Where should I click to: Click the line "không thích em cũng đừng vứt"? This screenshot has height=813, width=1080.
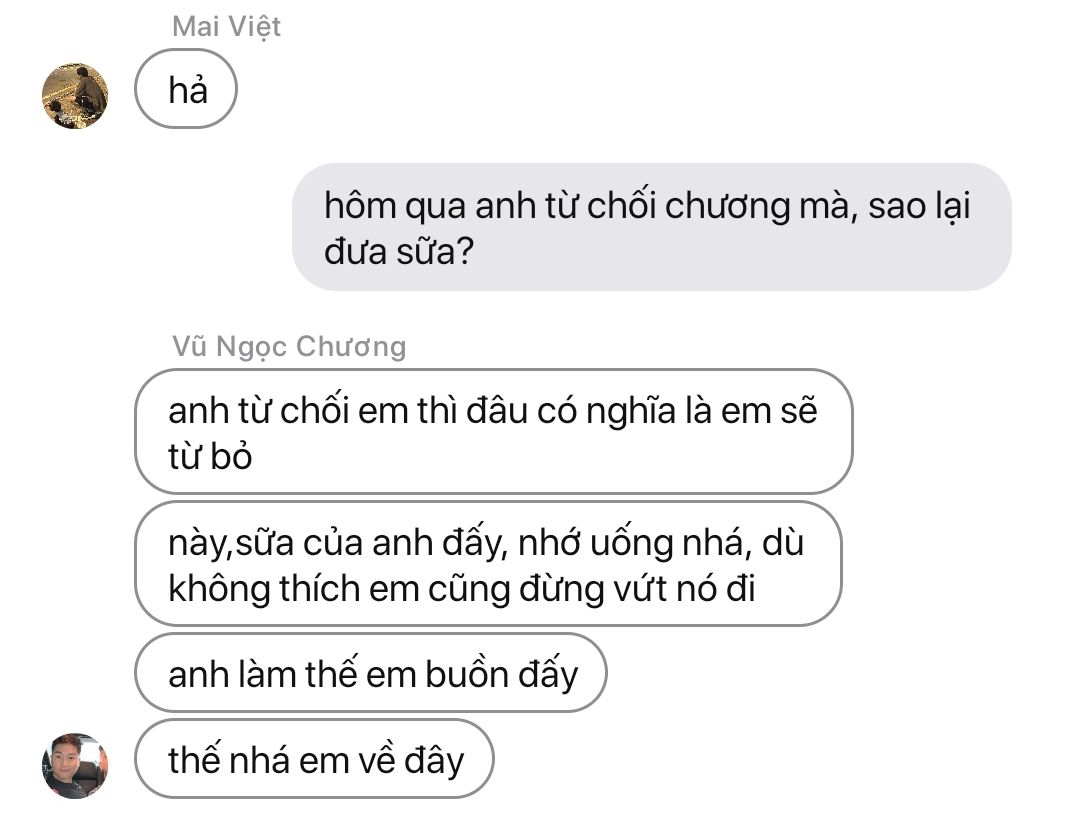click(x=461, y=588)
